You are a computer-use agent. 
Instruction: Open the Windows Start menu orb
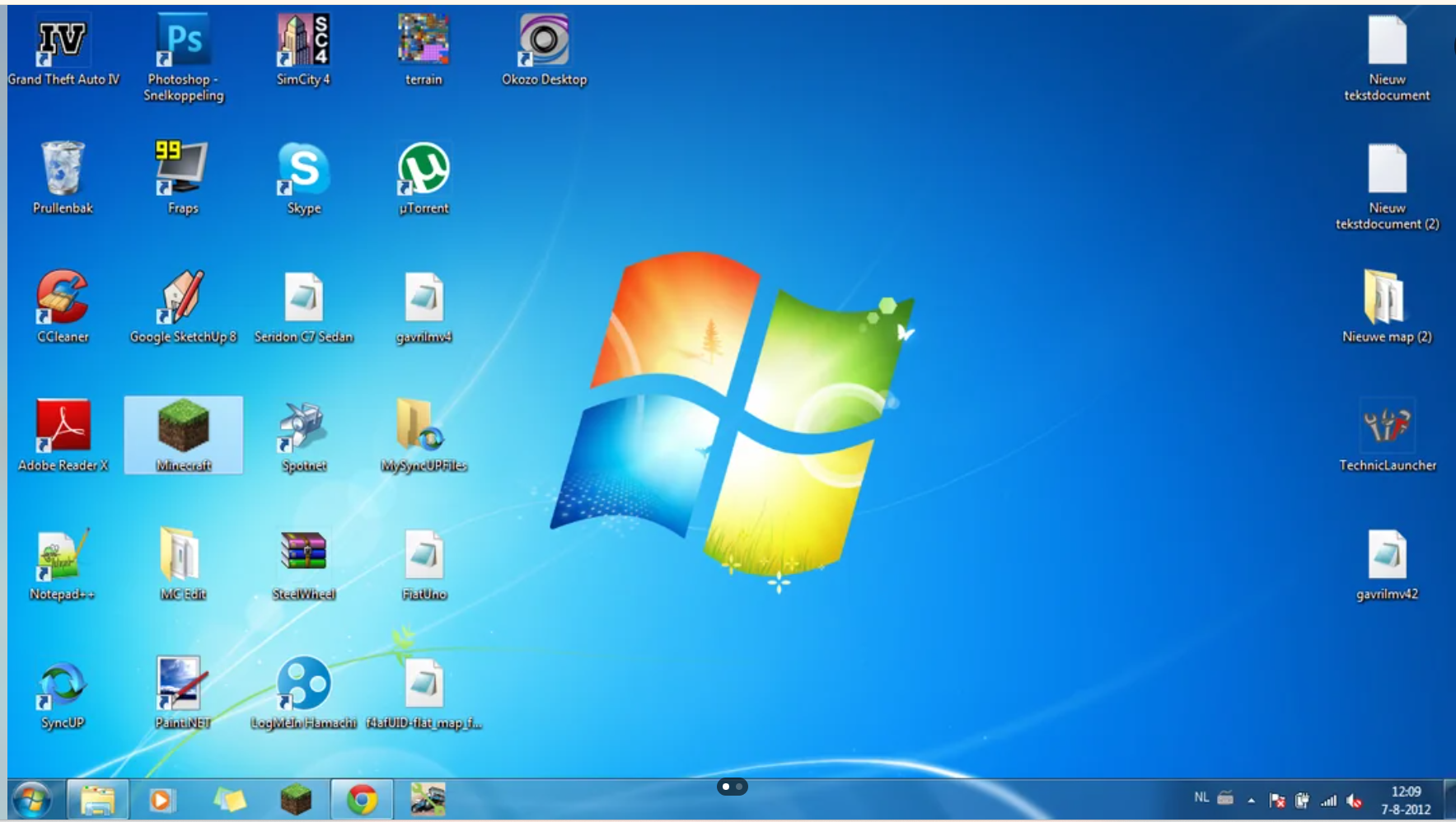click(x=33, y=800)
